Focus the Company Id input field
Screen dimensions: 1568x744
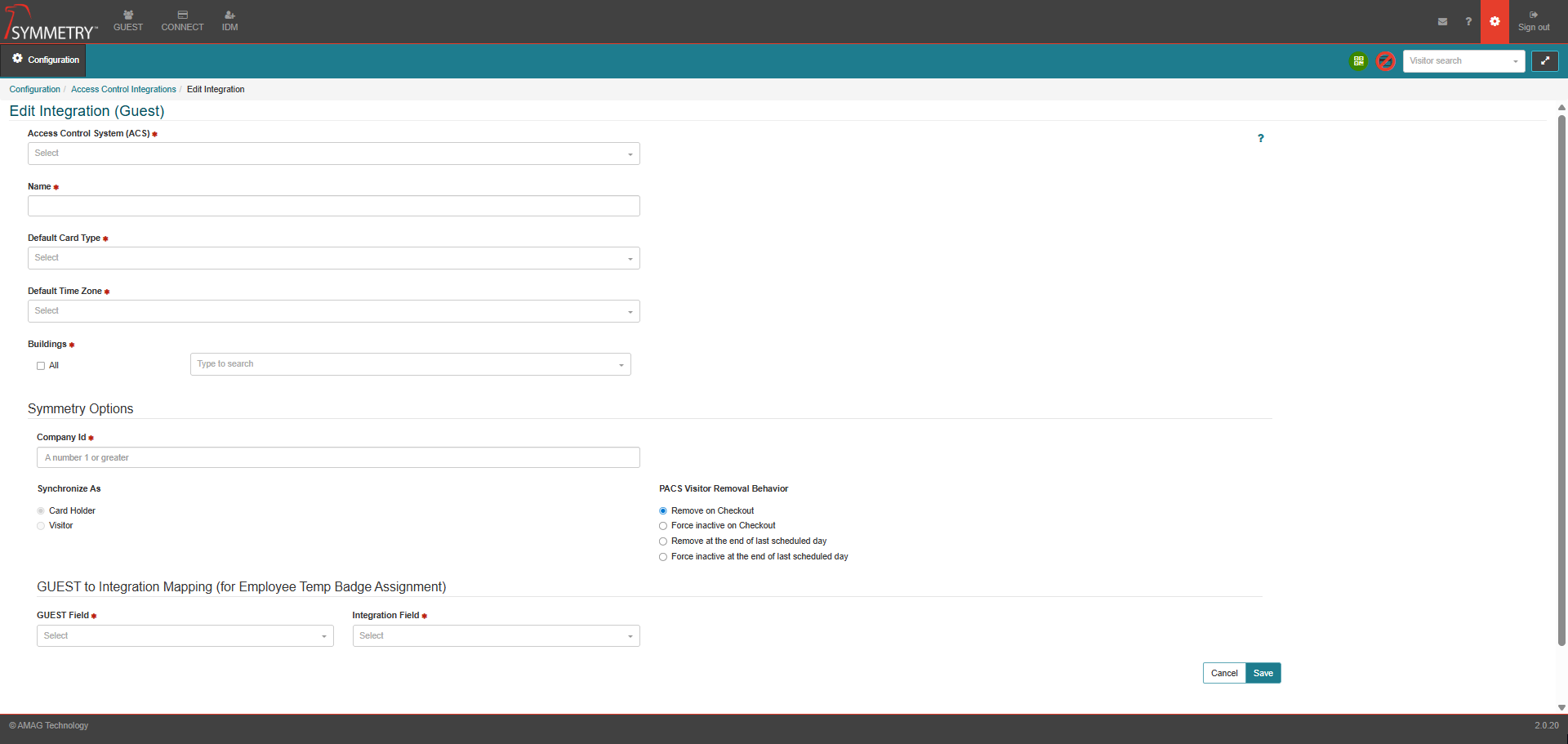tap(337, 457)
